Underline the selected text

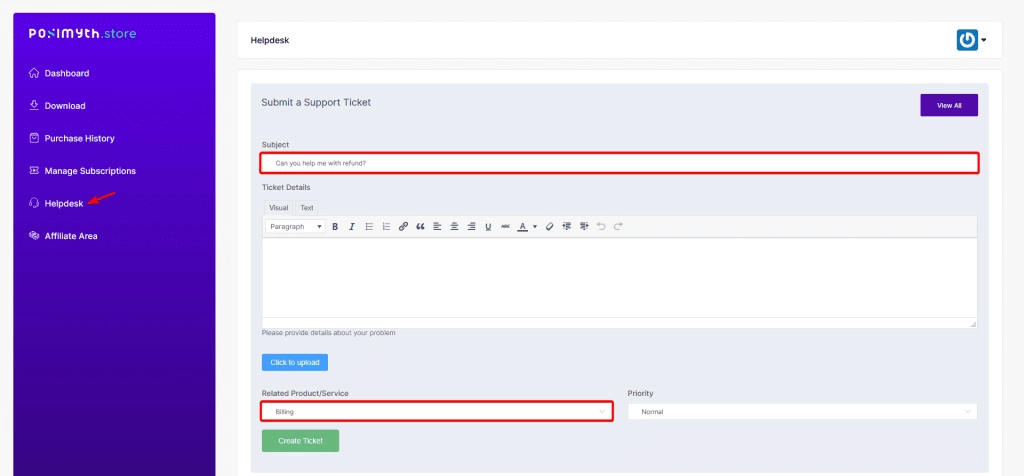click(x=488, y=227)
